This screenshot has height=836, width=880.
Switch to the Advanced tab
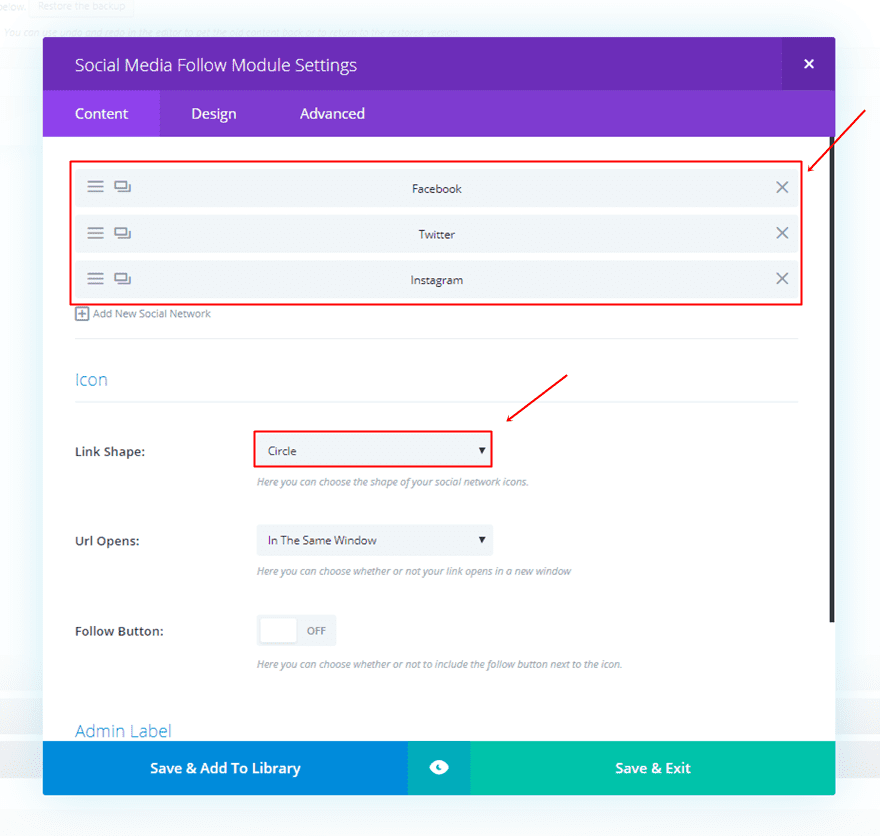click(x=332, y=113)
